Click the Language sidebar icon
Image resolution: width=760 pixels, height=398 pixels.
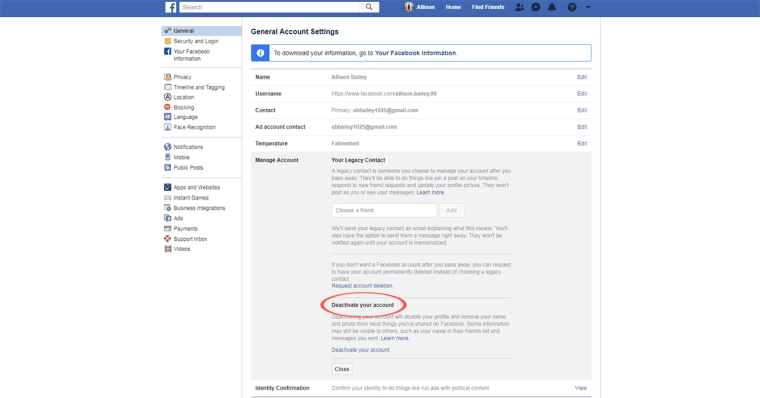point(168,117)
